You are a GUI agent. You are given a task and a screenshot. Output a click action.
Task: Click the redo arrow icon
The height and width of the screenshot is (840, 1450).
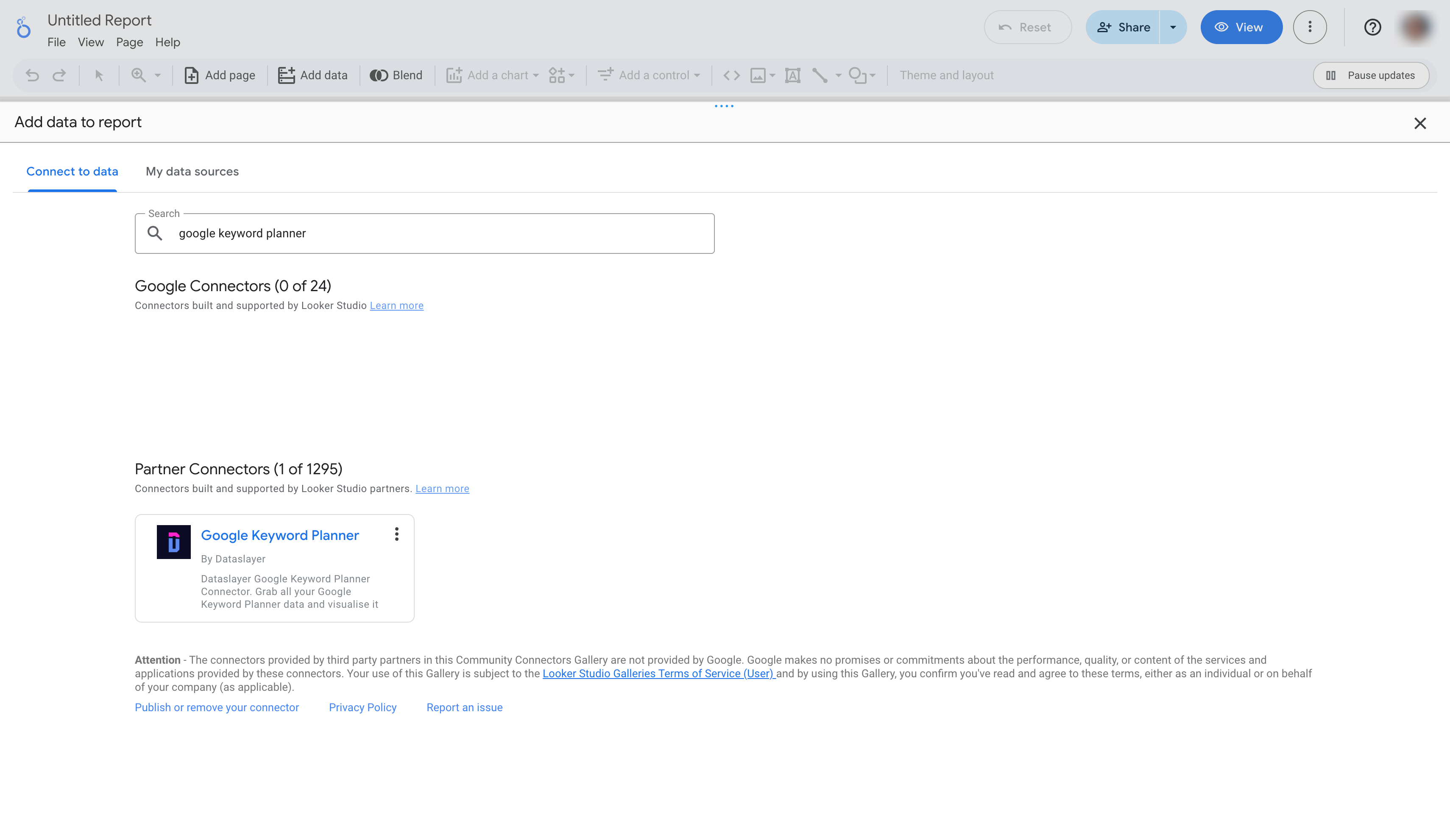point(59,75)
